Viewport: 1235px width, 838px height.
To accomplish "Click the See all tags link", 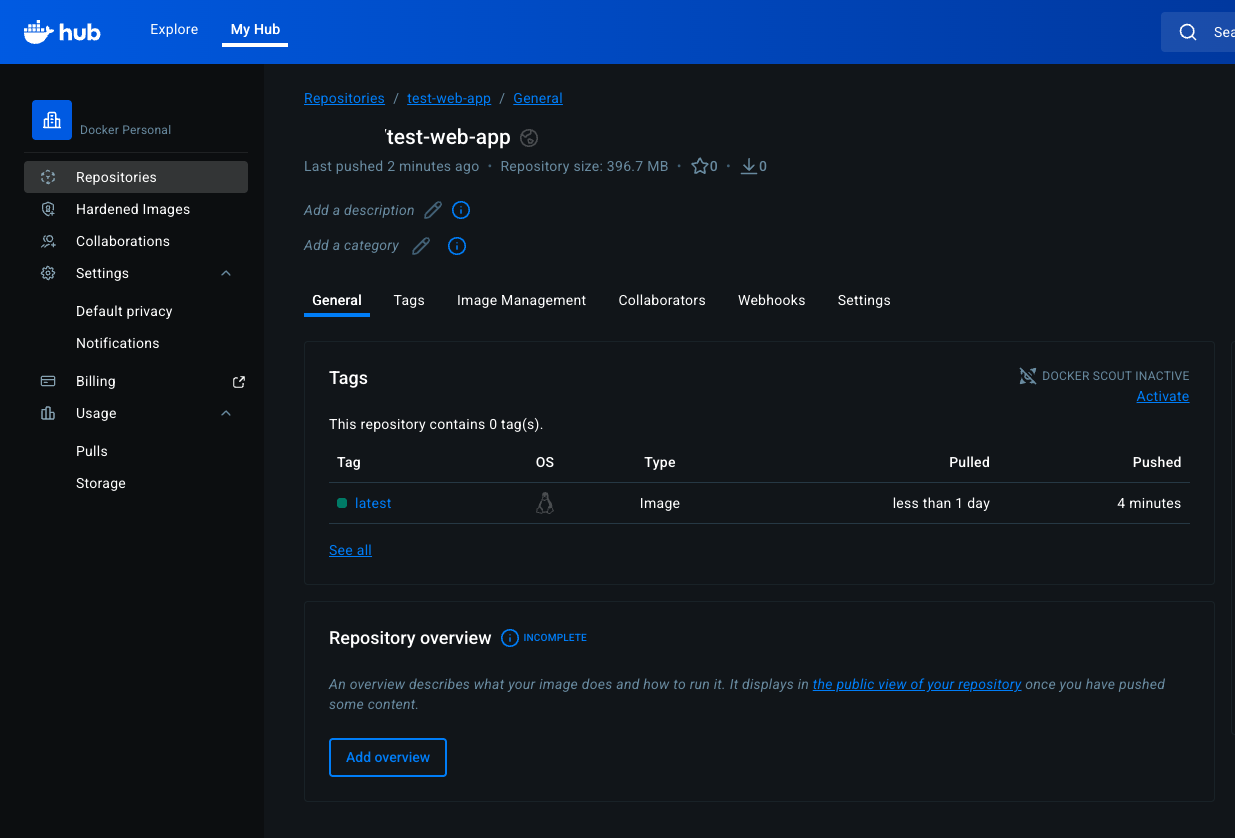I will point(350,550).
